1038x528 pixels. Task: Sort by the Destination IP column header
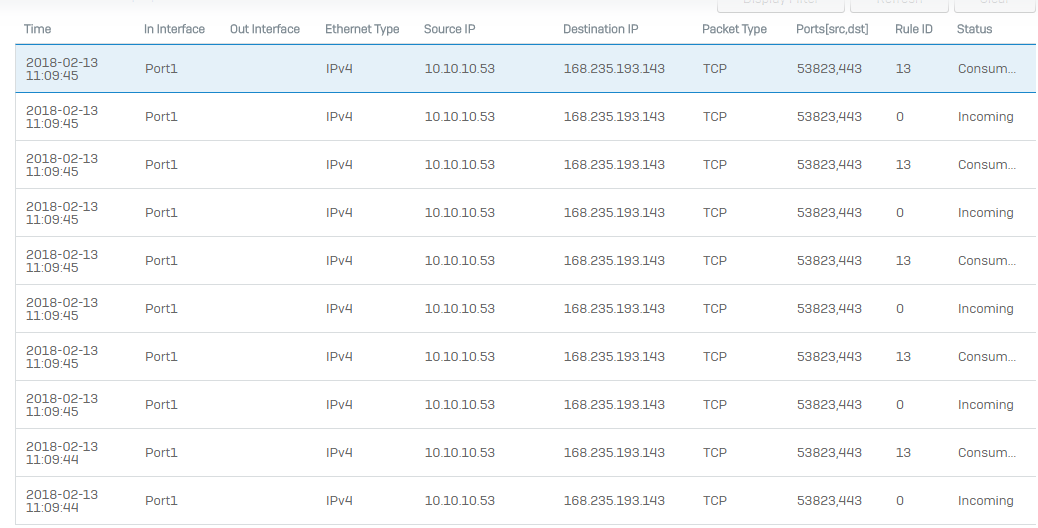(x=600, y=29)
